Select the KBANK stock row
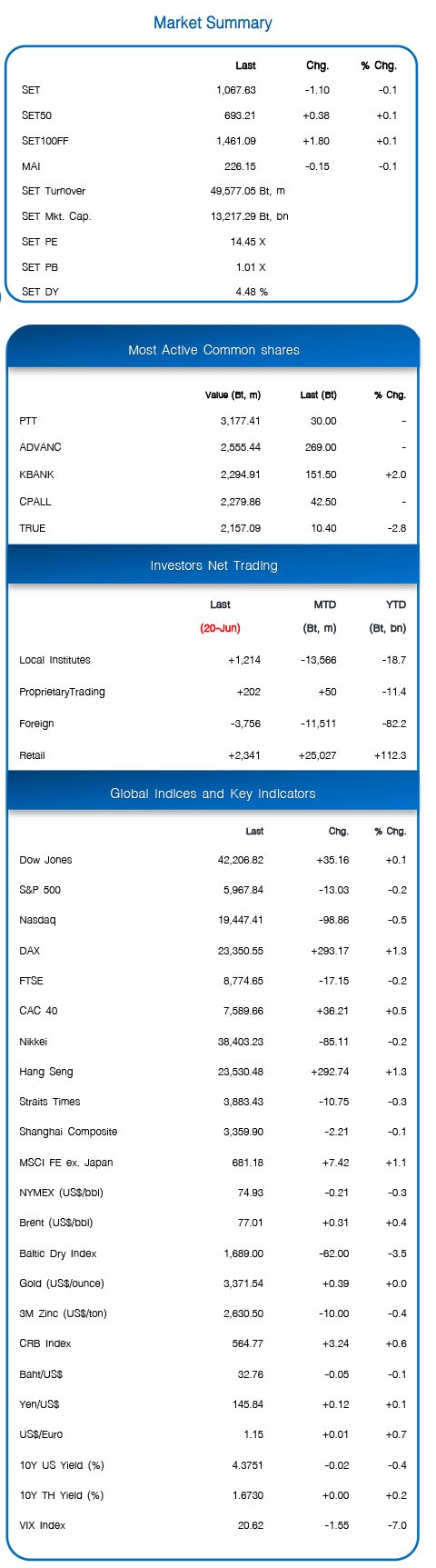 point(213,474)
